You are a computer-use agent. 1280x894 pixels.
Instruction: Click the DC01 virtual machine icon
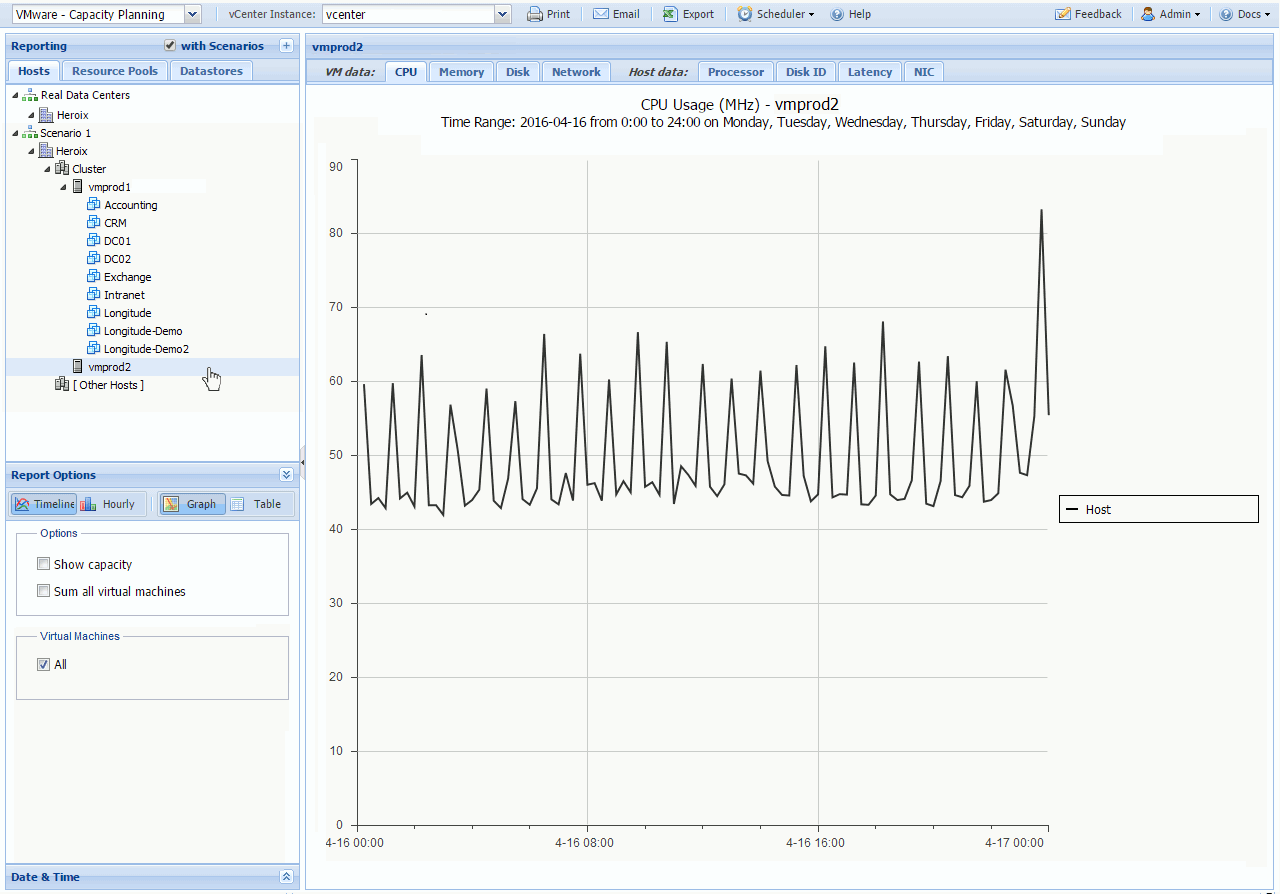click(94, 241)
